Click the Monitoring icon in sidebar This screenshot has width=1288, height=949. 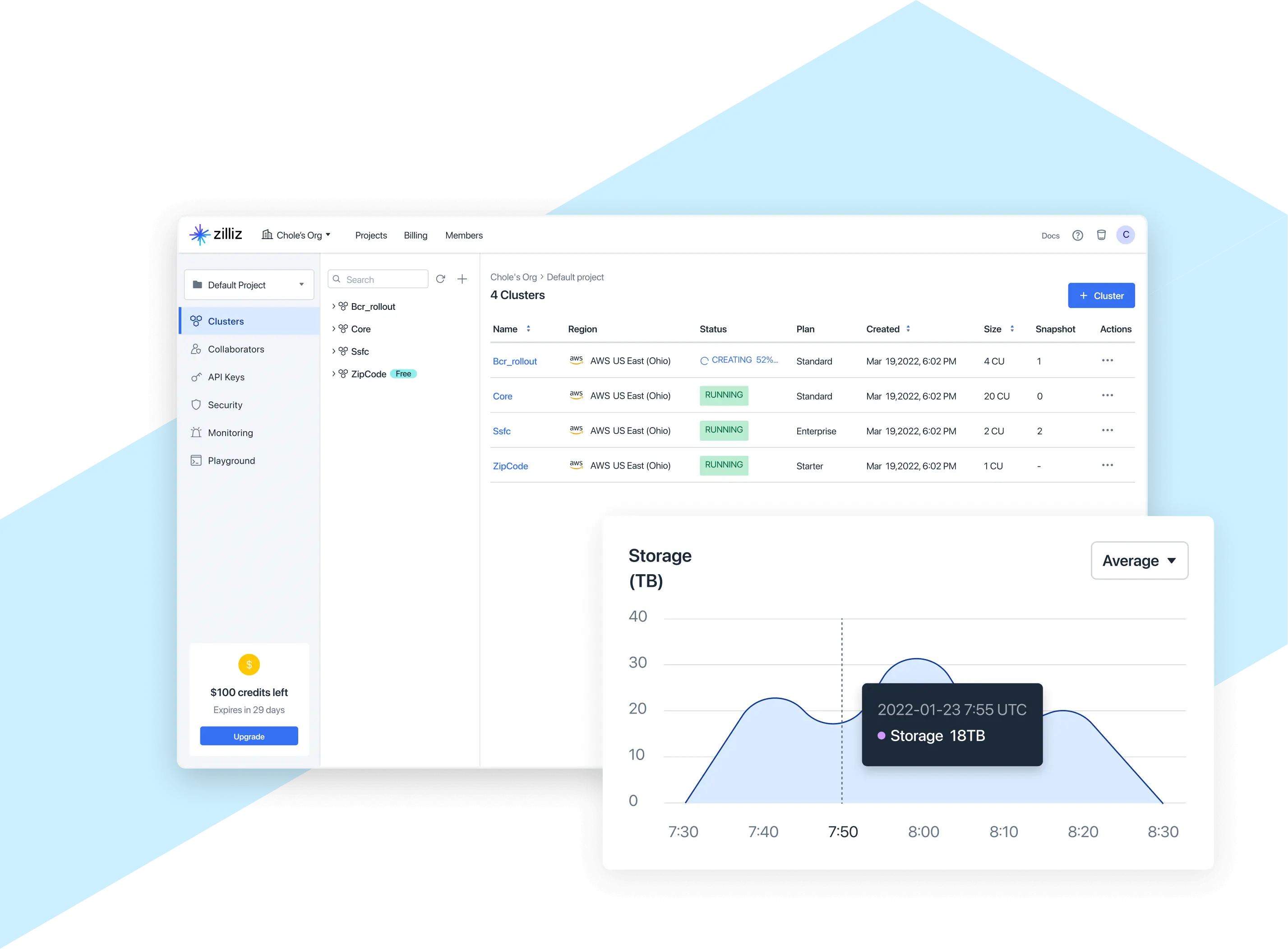click(x=197, y=432)
